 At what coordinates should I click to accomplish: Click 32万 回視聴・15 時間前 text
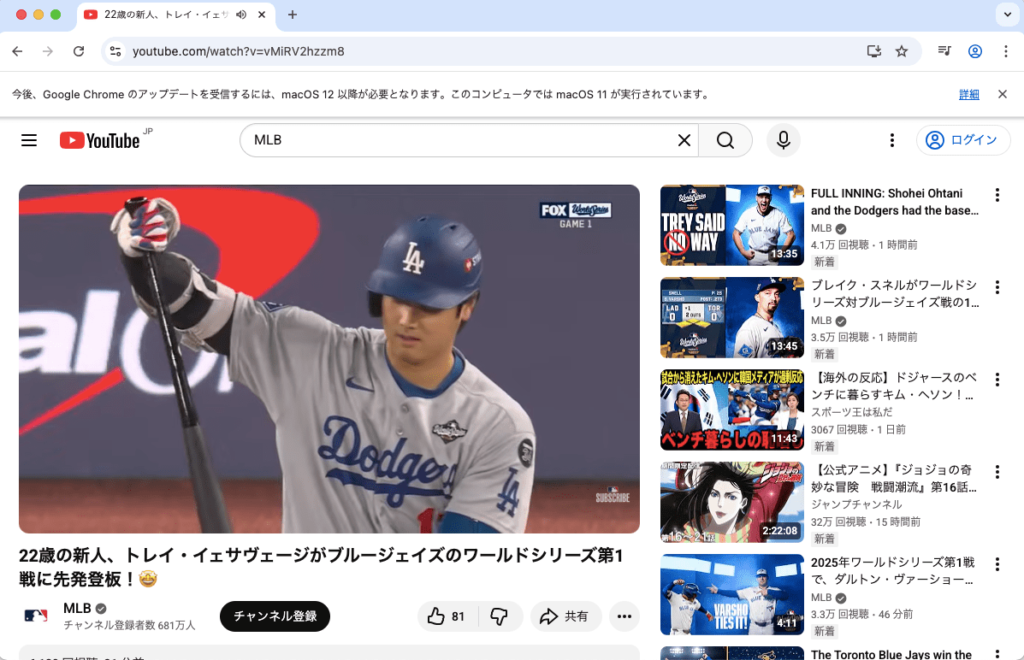[866, 522]
